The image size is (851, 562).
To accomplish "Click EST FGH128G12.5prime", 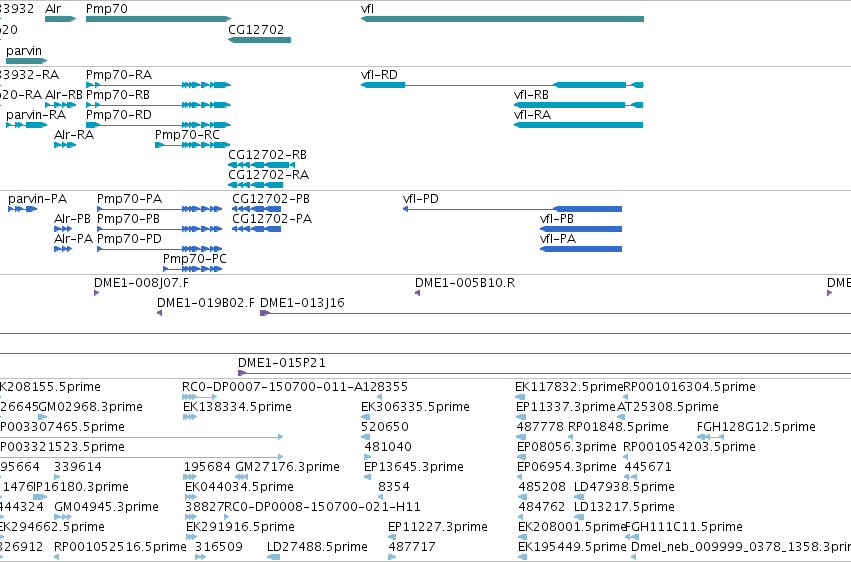I will tap(756, 427).
